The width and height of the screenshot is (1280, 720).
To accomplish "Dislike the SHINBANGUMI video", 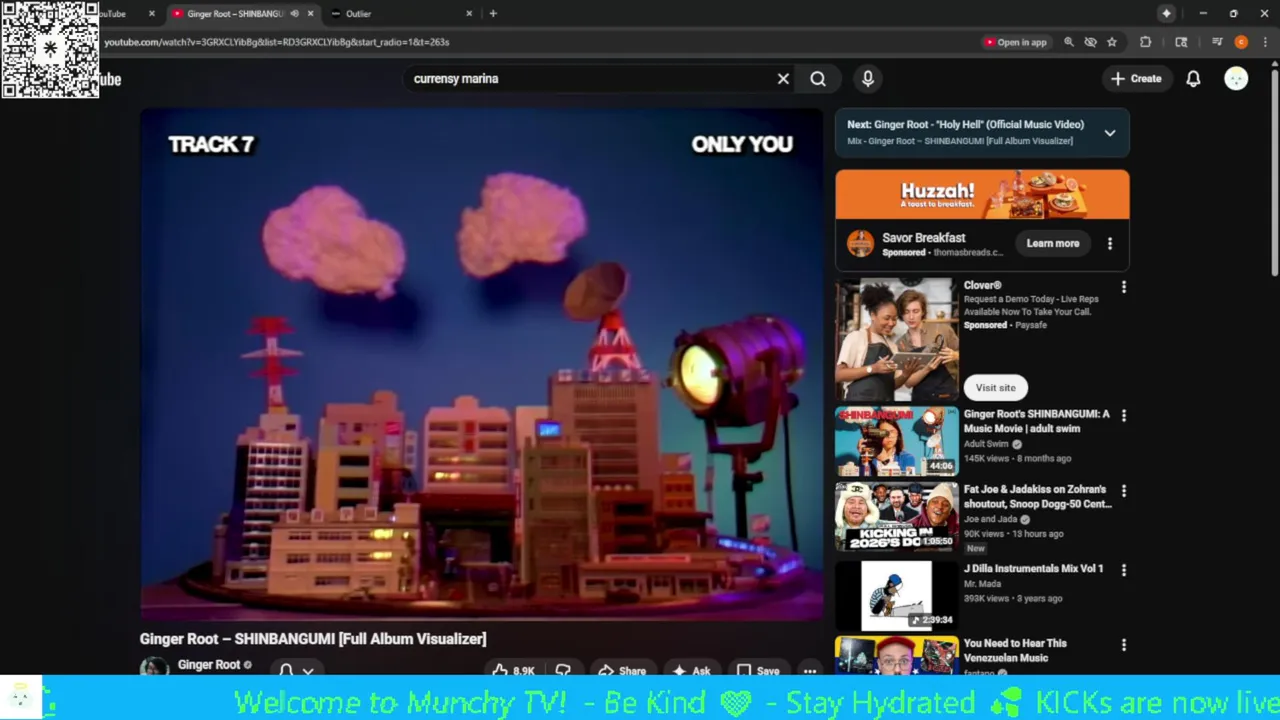I will tap(563, 671).
